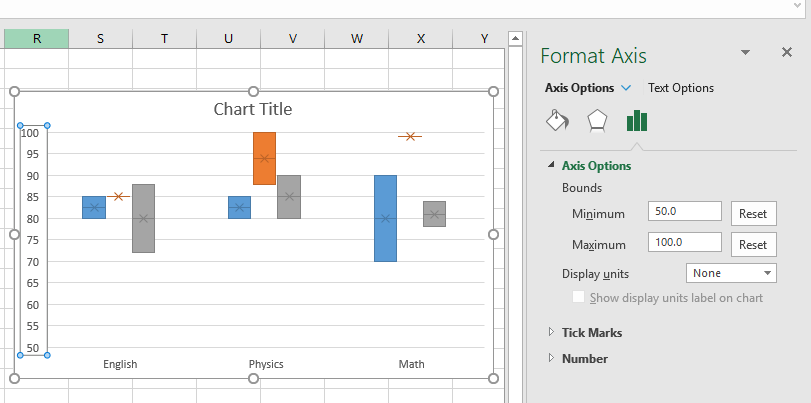The width and height of the screenshot is (811, 403).
Task: Open the Format Axis pane options arrow
Action: (x=745, y=52)
